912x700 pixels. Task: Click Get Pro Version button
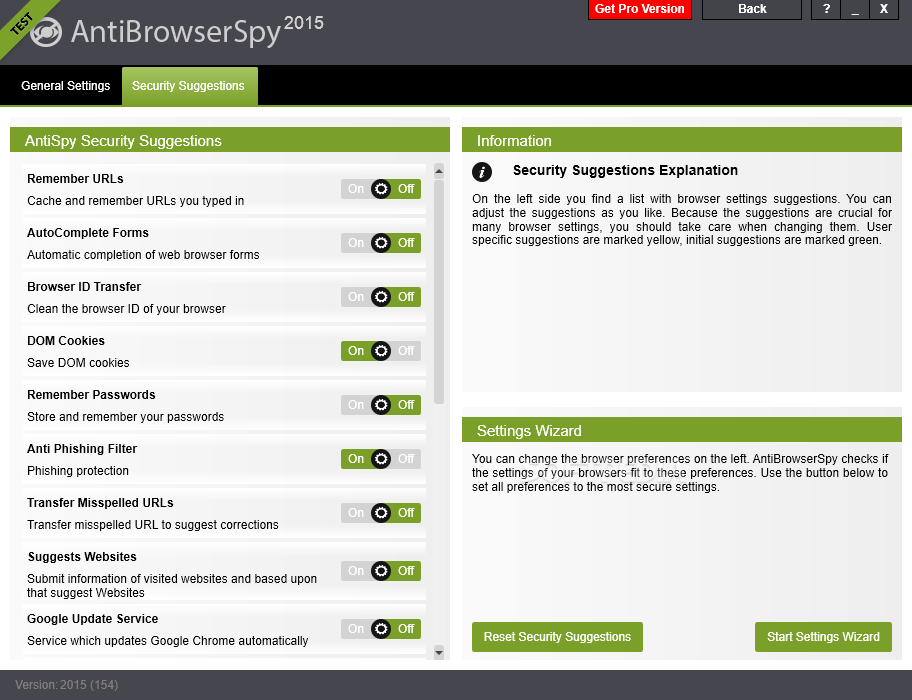point(639,9)
